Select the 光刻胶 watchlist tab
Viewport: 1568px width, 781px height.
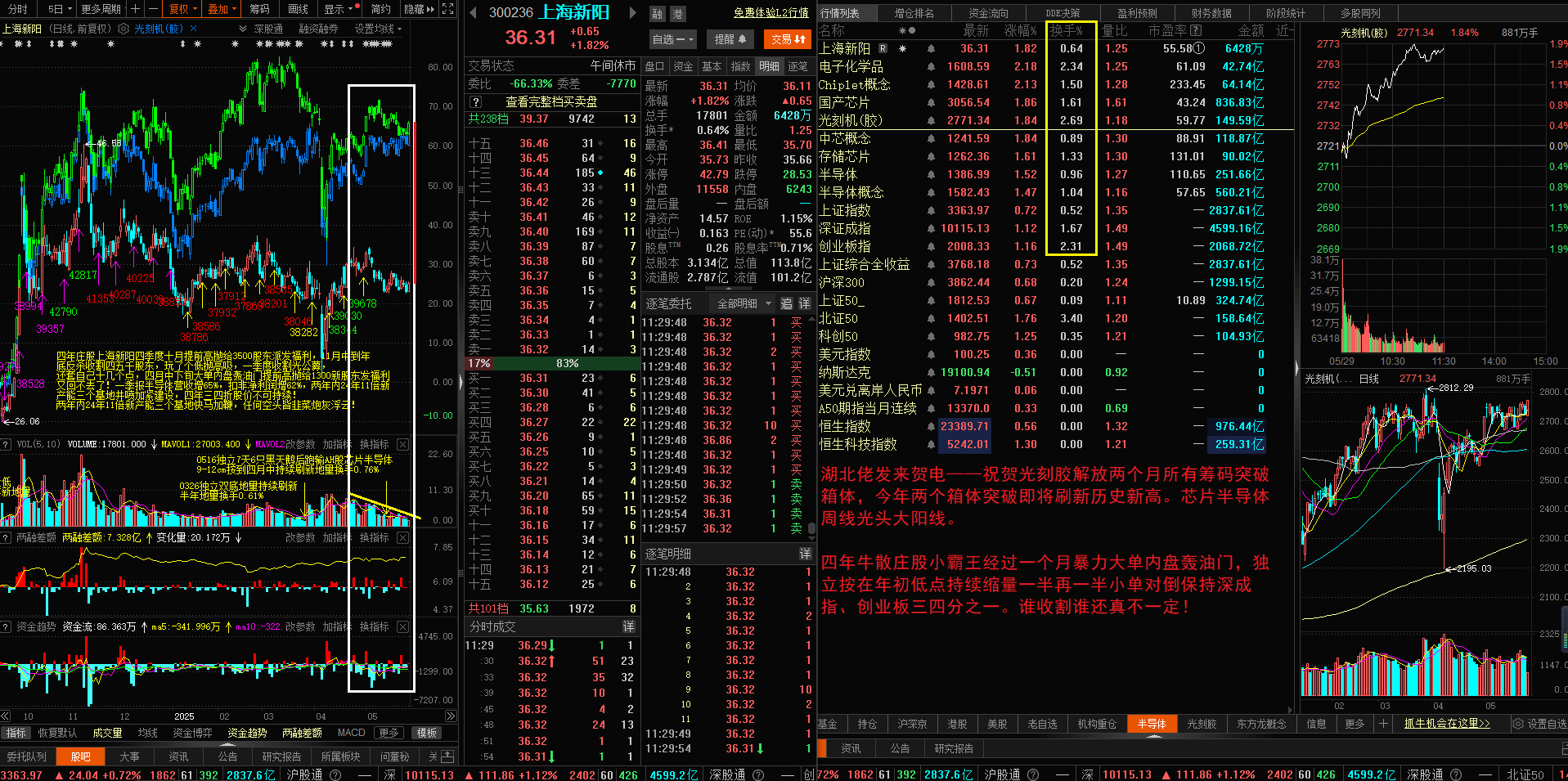1202,724
